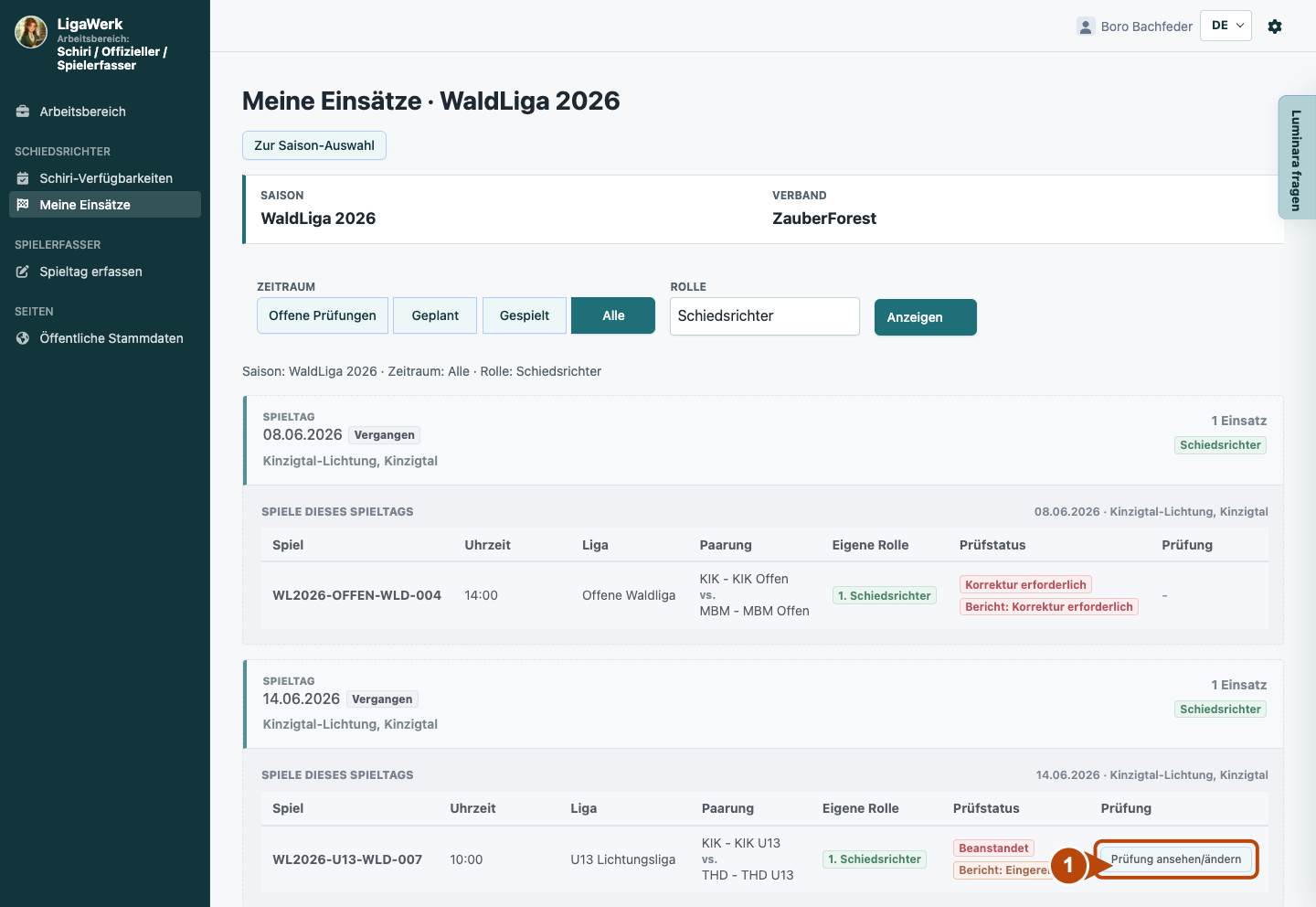Click the Vergangen badge for 08.06.2026
The image size is (1316, 907).
[384, 435]
